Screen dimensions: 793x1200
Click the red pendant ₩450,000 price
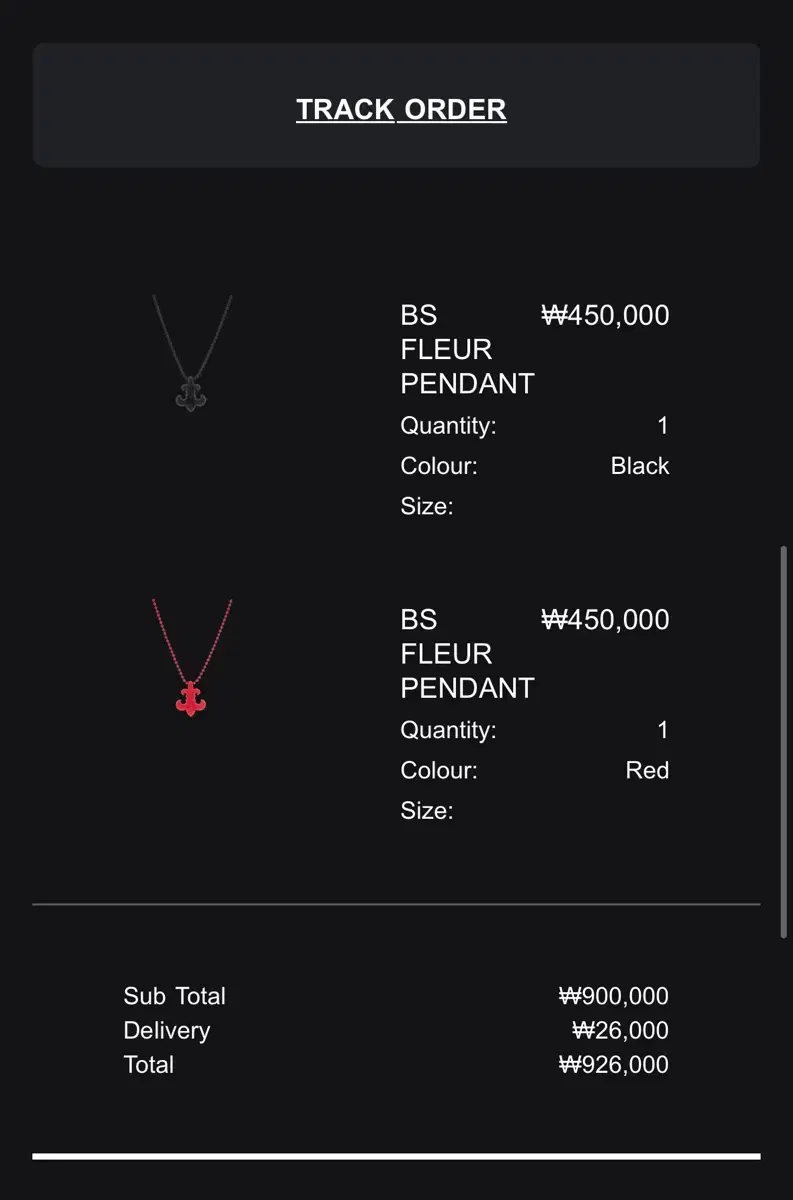[605, 619]
